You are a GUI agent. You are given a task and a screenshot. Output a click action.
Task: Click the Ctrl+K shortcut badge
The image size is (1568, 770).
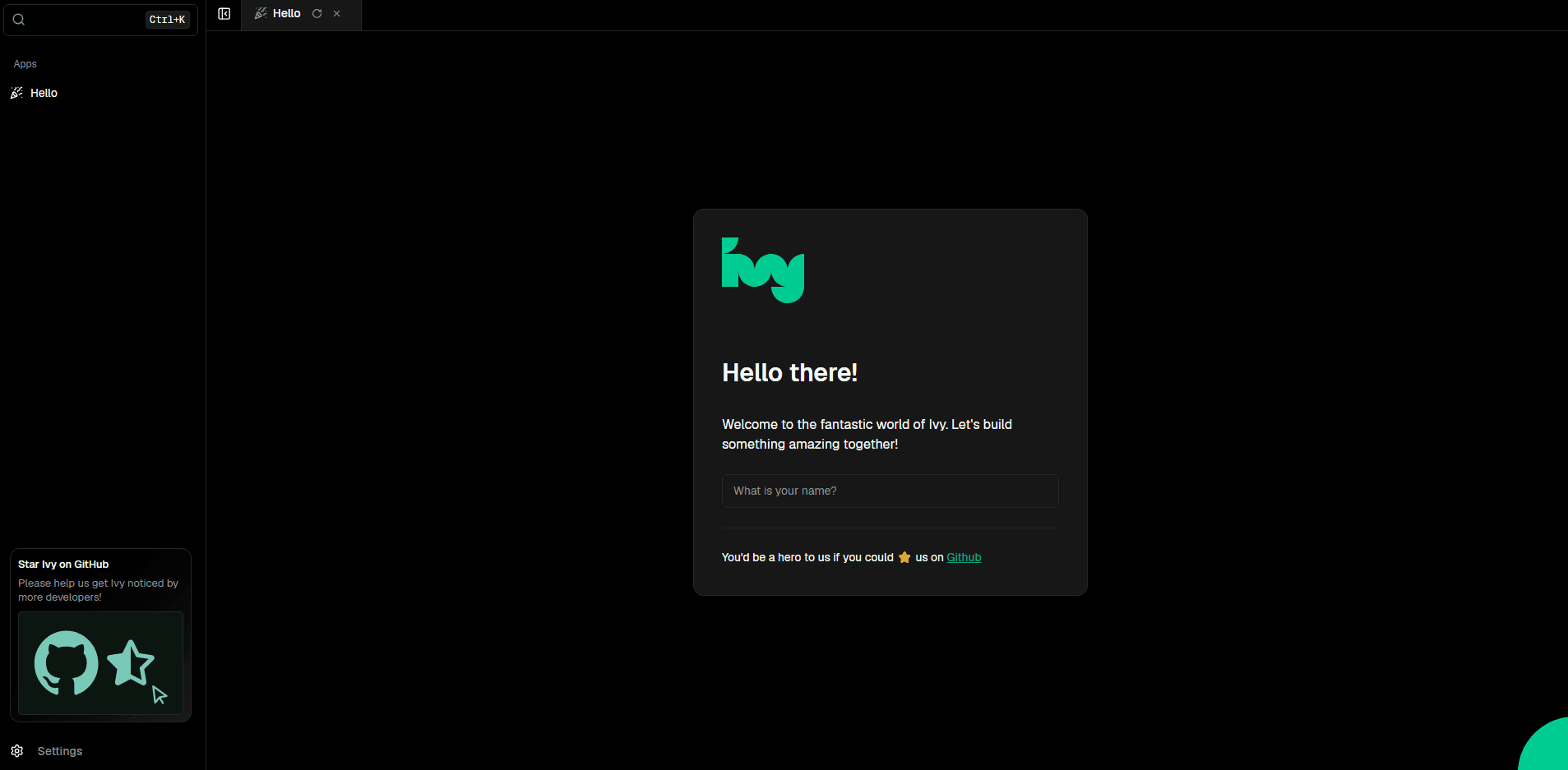pyautogui.click(x=167, y=20)
